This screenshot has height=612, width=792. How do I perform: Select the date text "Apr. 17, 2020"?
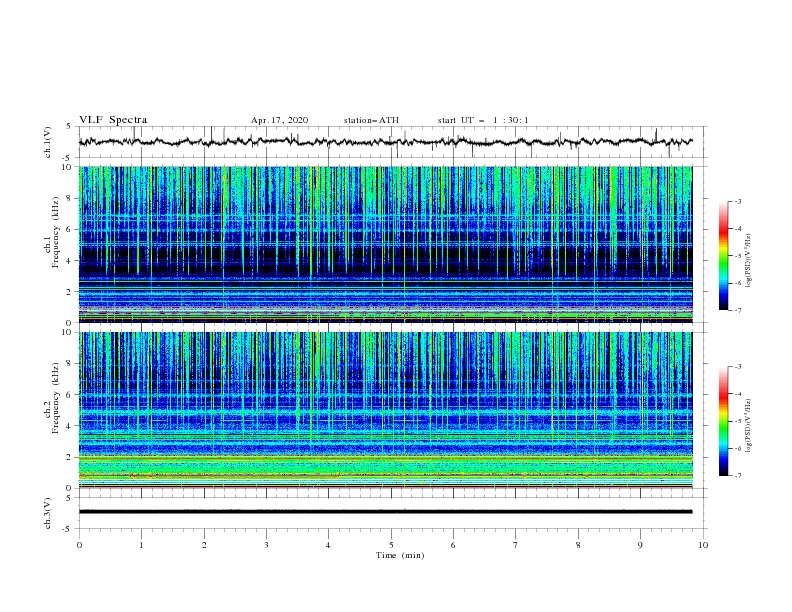pyautogui.click(x=279, y=120)
